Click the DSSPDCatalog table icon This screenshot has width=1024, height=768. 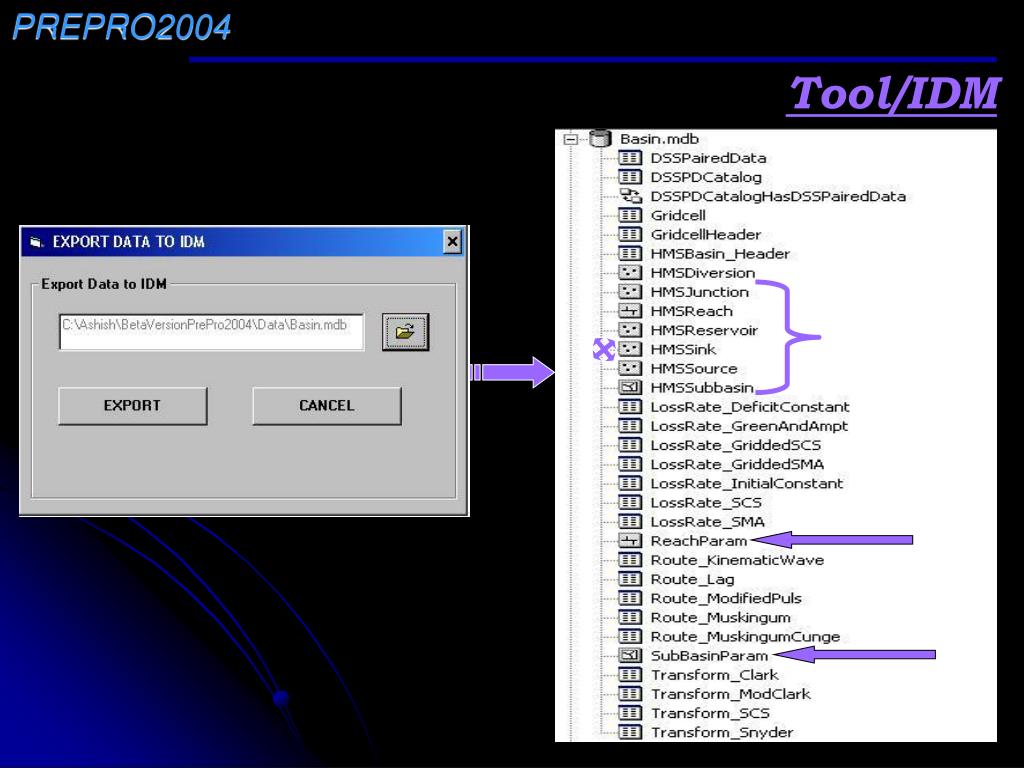coord(630,177)
